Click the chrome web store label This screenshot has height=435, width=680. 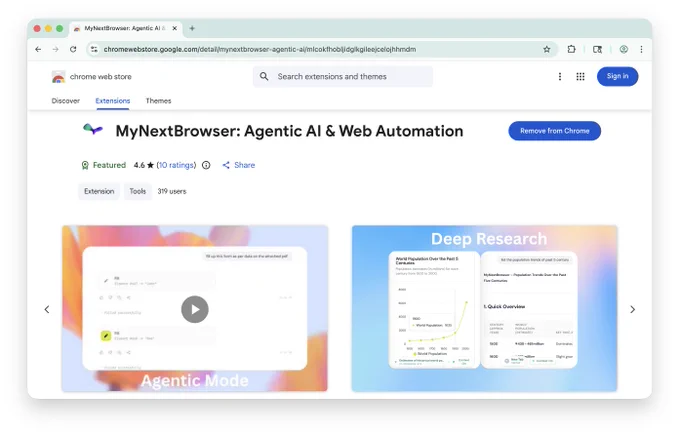pyautogui.click(x=101, y=77)
